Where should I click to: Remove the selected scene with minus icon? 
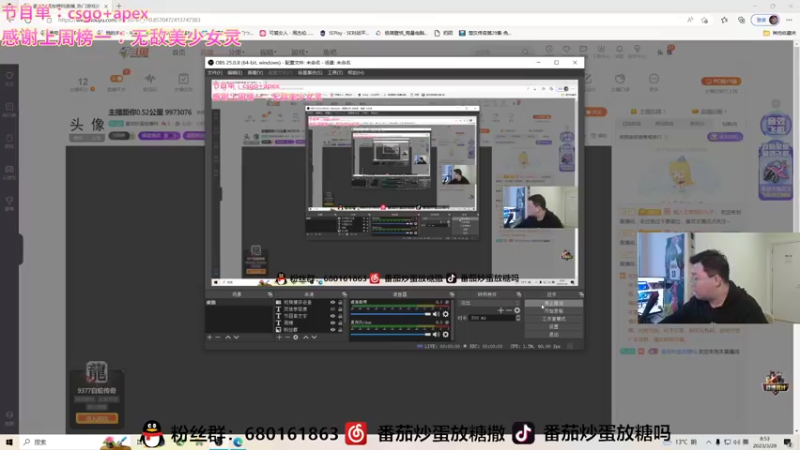(218, 337)
